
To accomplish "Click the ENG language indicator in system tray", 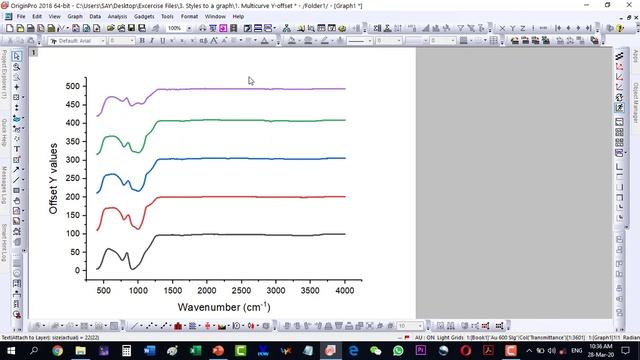I will 576,351.
